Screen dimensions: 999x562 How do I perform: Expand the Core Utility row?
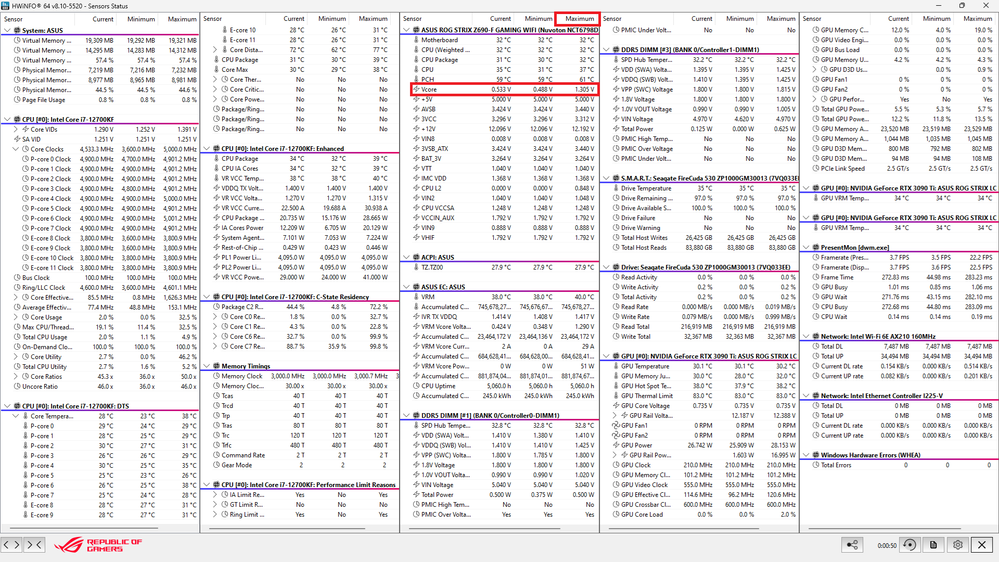[16, 357]
